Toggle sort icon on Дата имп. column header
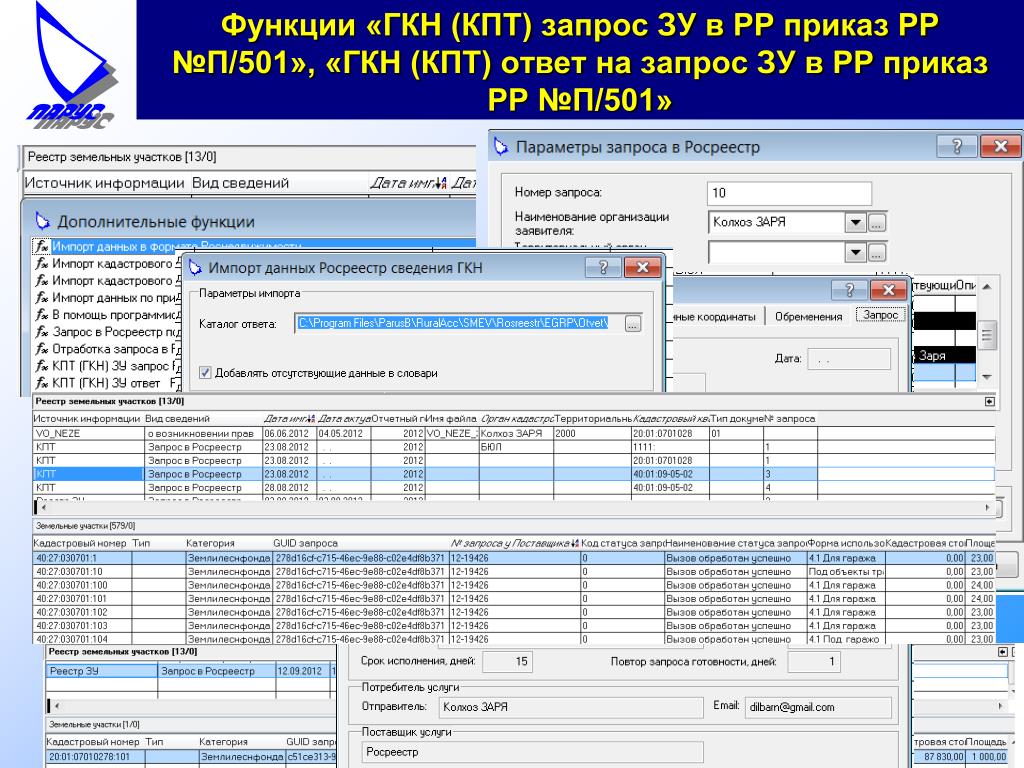Image resolution: width=1024 pixels, height=768 pixels. [441, 184]
